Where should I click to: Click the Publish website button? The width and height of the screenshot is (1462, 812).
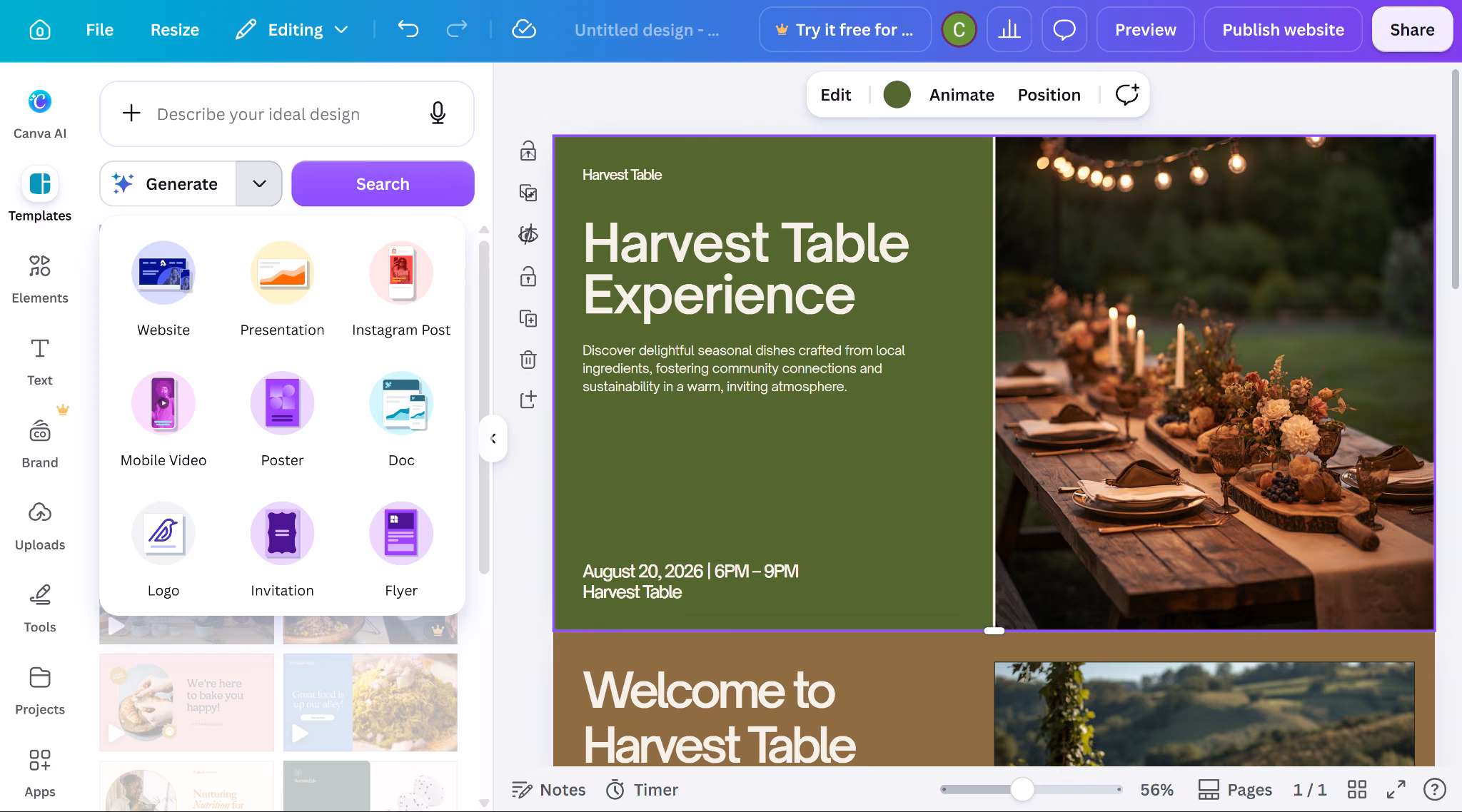[x=1283, y=29]
